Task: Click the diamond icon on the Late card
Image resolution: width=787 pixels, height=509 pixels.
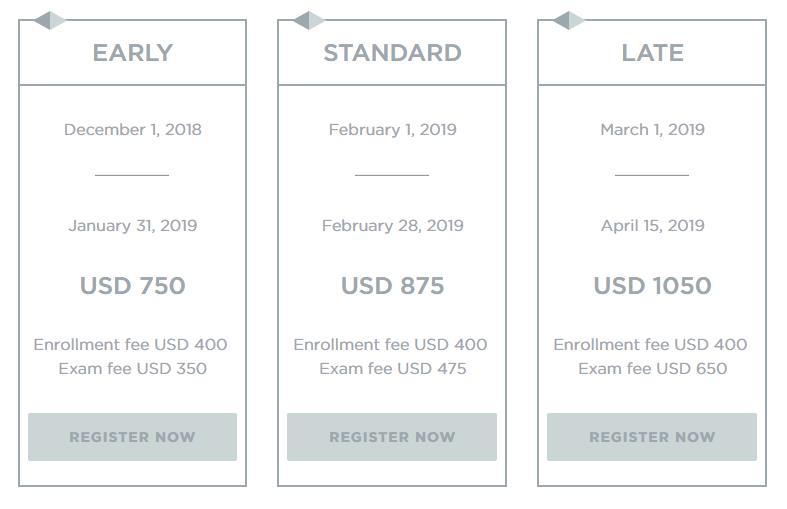Action: (x=569, y=20)
